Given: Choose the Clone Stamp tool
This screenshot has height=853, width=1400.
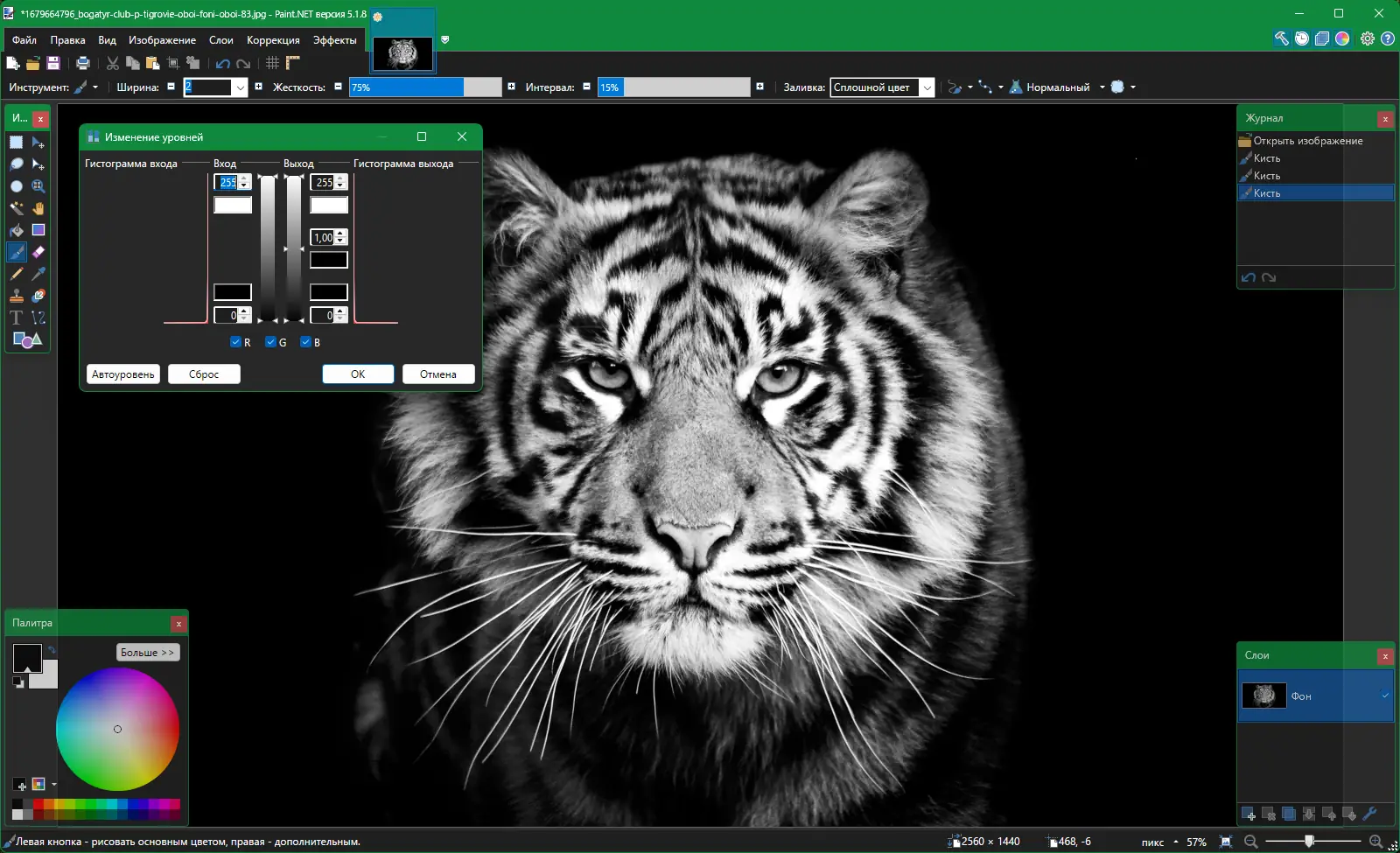Looking at the screenshot, I should point(17,296).
